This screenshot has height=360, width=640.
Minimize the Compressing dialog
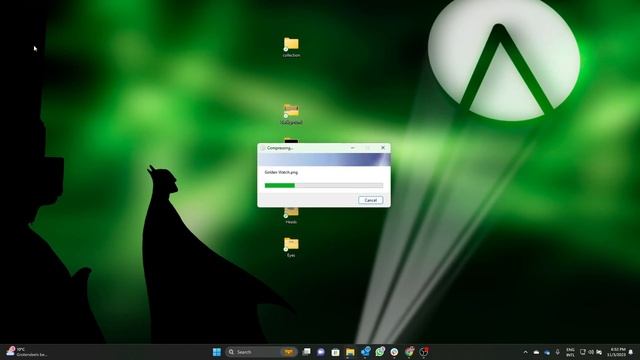tap(353, 148)
